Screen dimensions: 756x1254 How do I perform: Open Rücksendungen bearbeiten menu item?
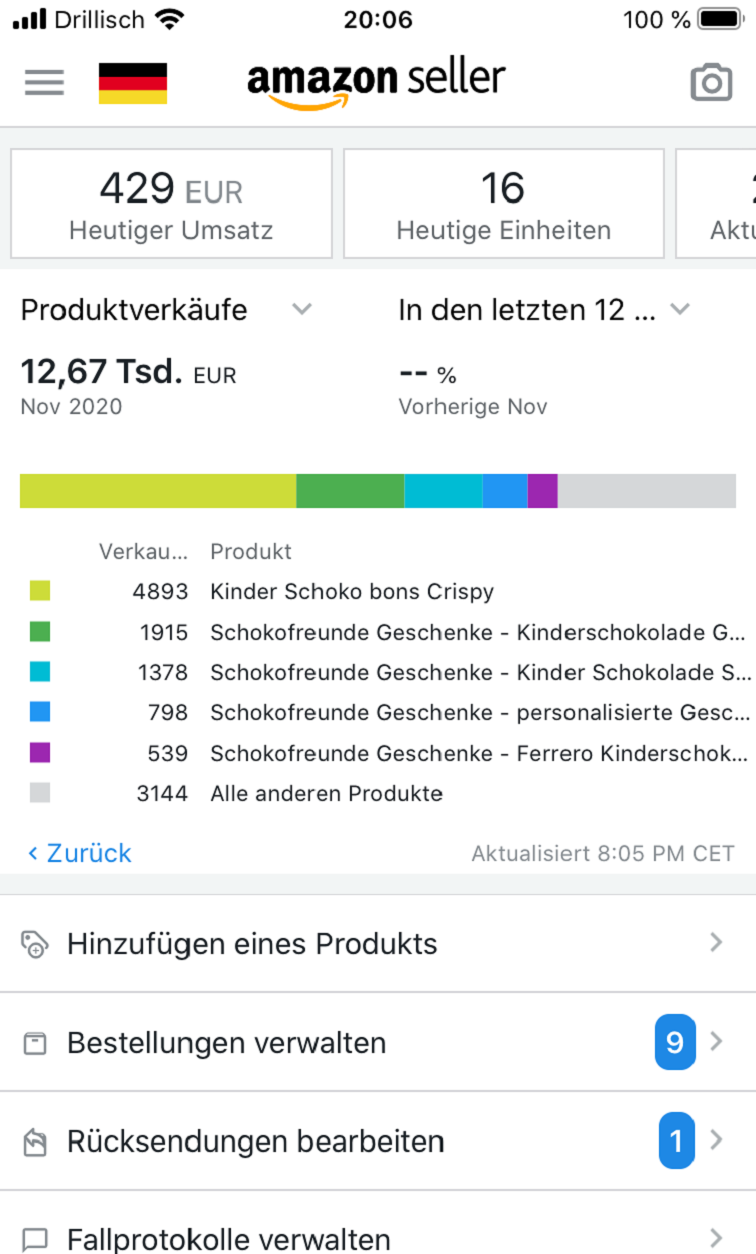(x=255, y=1141)
